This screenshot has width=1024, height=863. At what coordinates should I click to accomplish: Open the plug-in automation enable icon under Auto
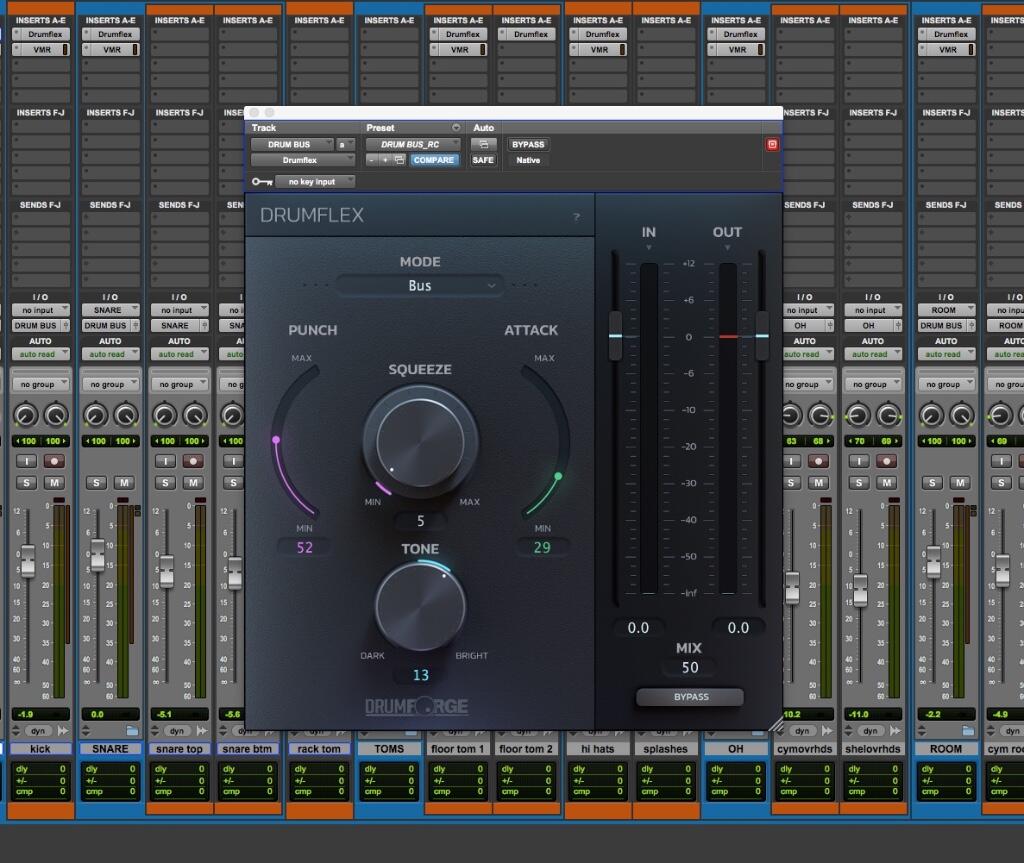(x=483, y=144)
